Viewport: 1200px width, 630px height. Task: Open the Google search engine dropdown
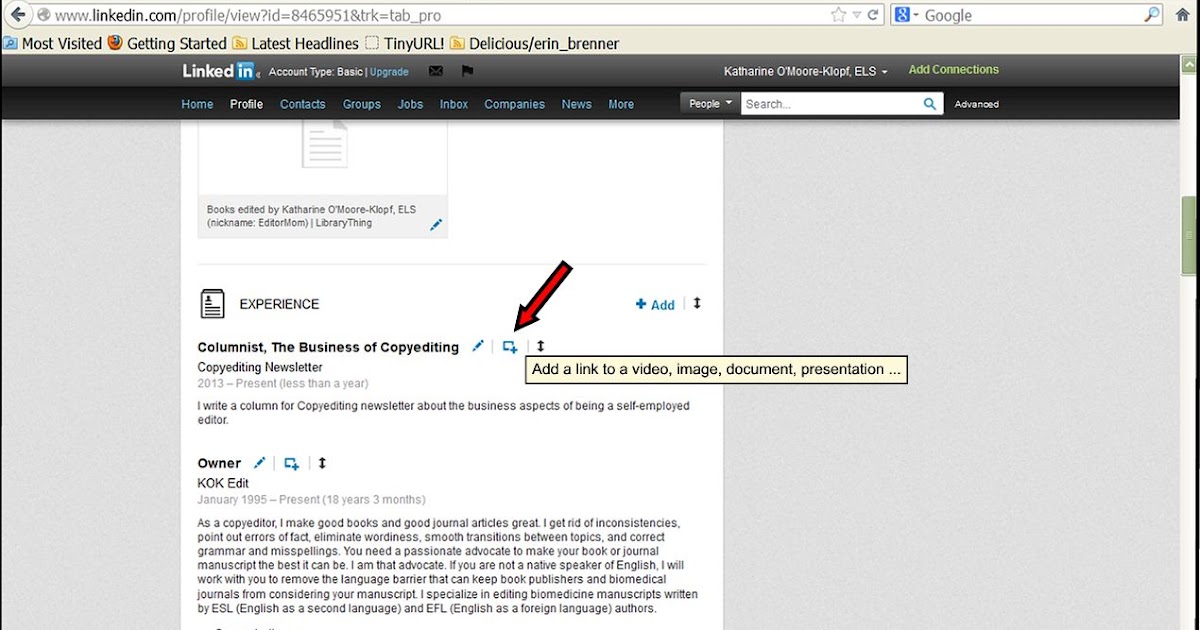pos(906,15)
